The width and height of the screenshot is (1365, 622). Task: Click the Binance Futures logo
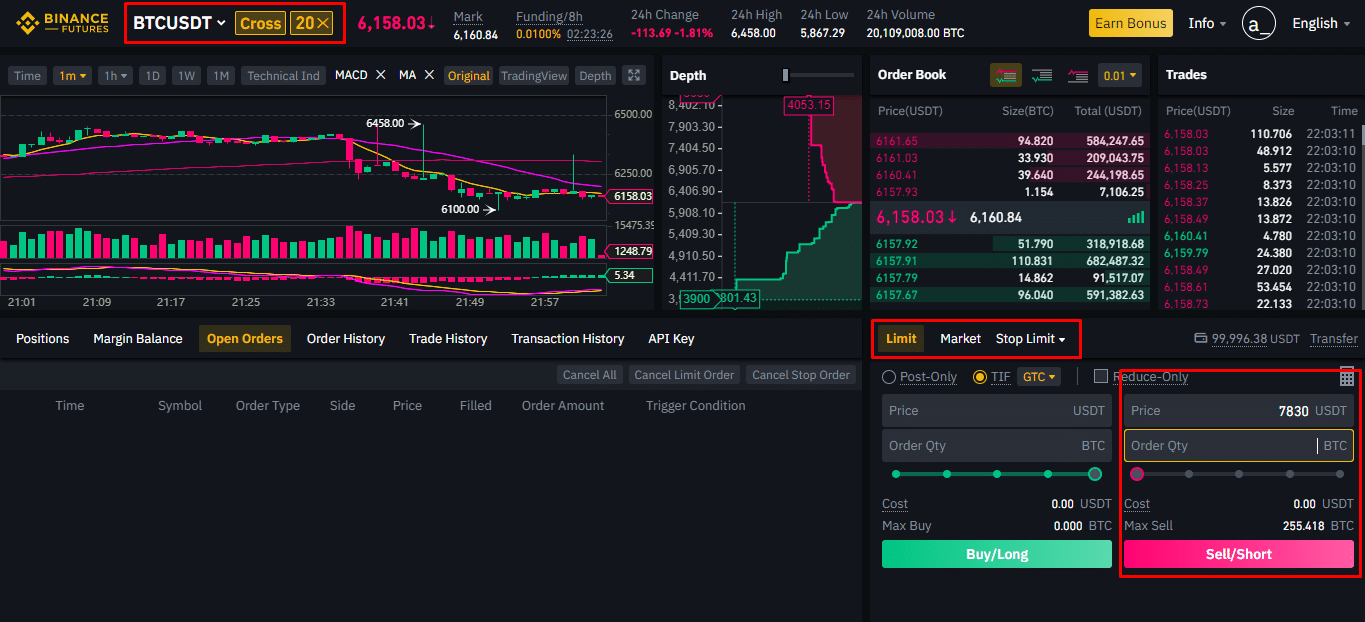pyautogui.click(x=62, y=22)
